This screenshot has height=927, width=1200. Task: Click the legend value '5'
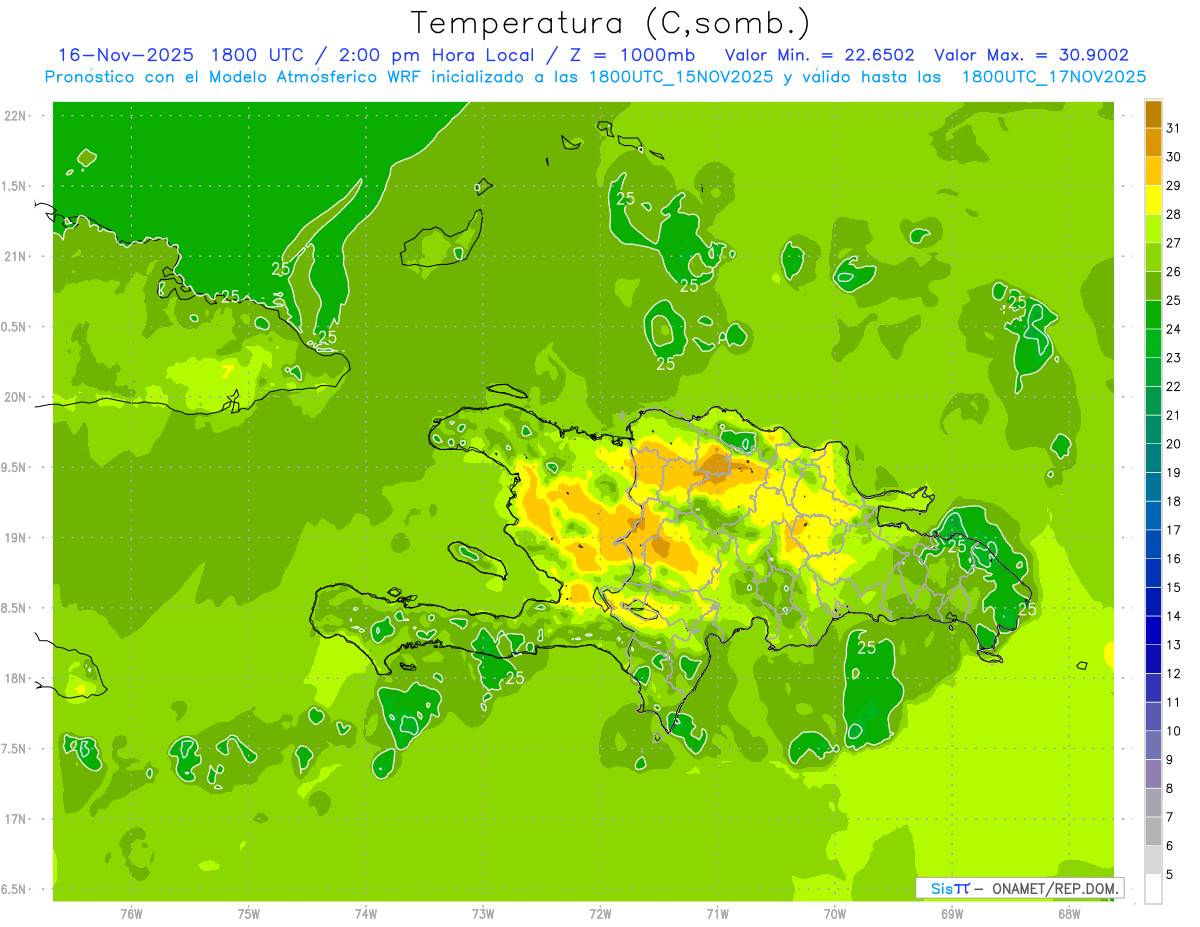1169,874
